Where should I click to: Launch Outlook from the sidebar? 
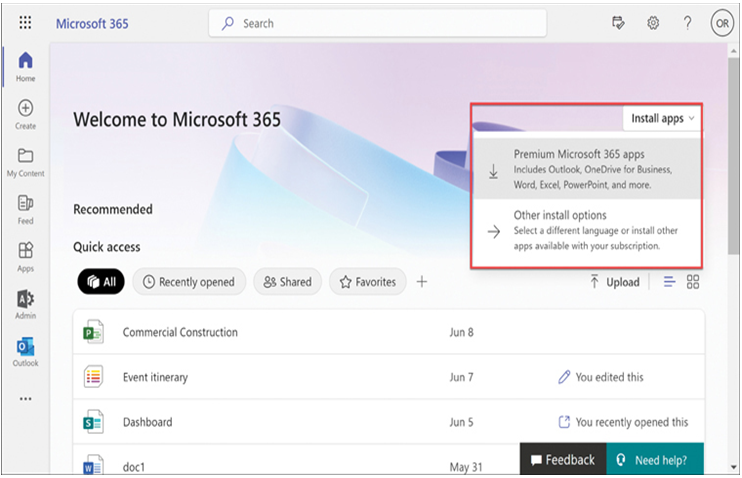(26, 352)
